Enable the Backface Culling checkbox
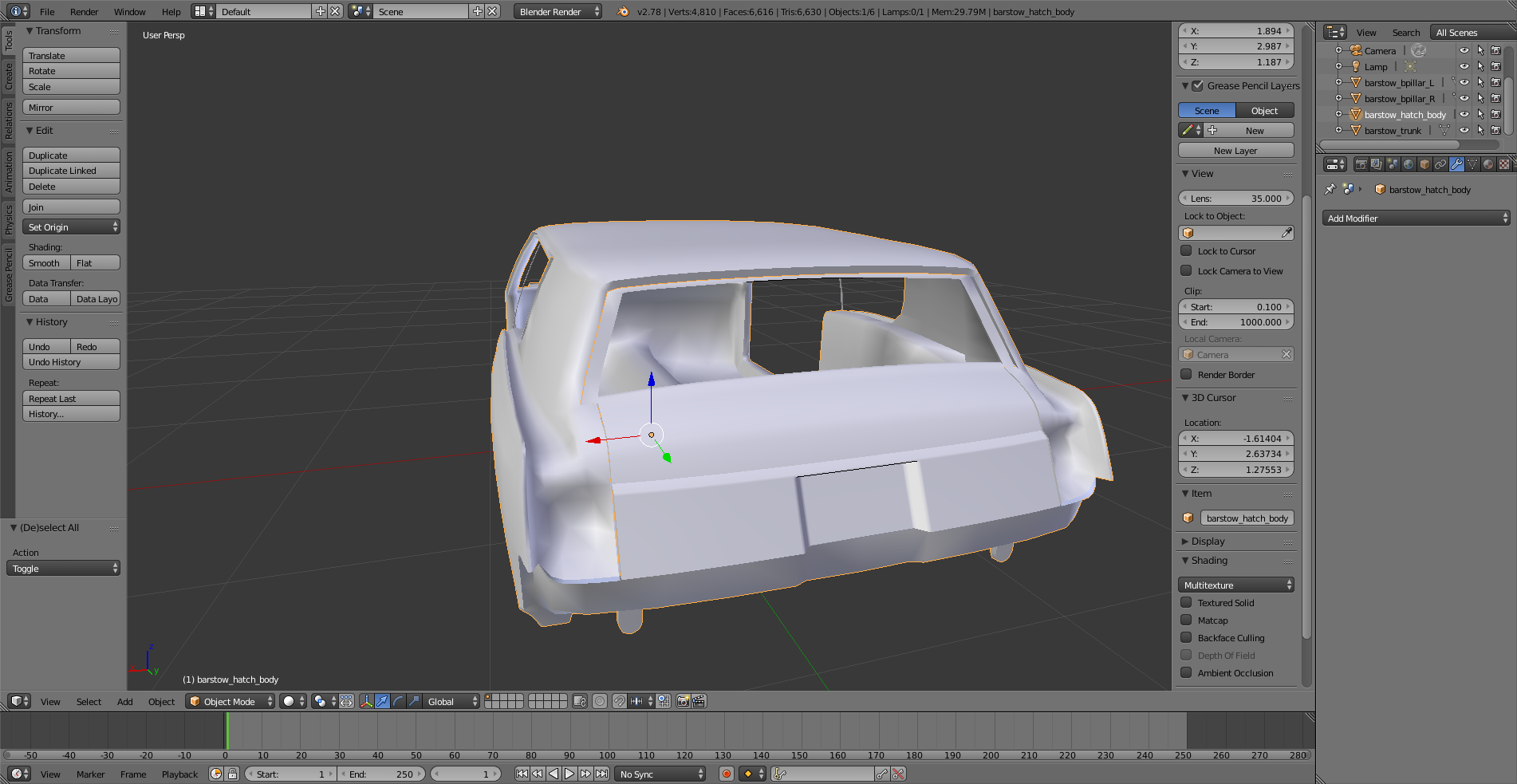 [1186, 638]
